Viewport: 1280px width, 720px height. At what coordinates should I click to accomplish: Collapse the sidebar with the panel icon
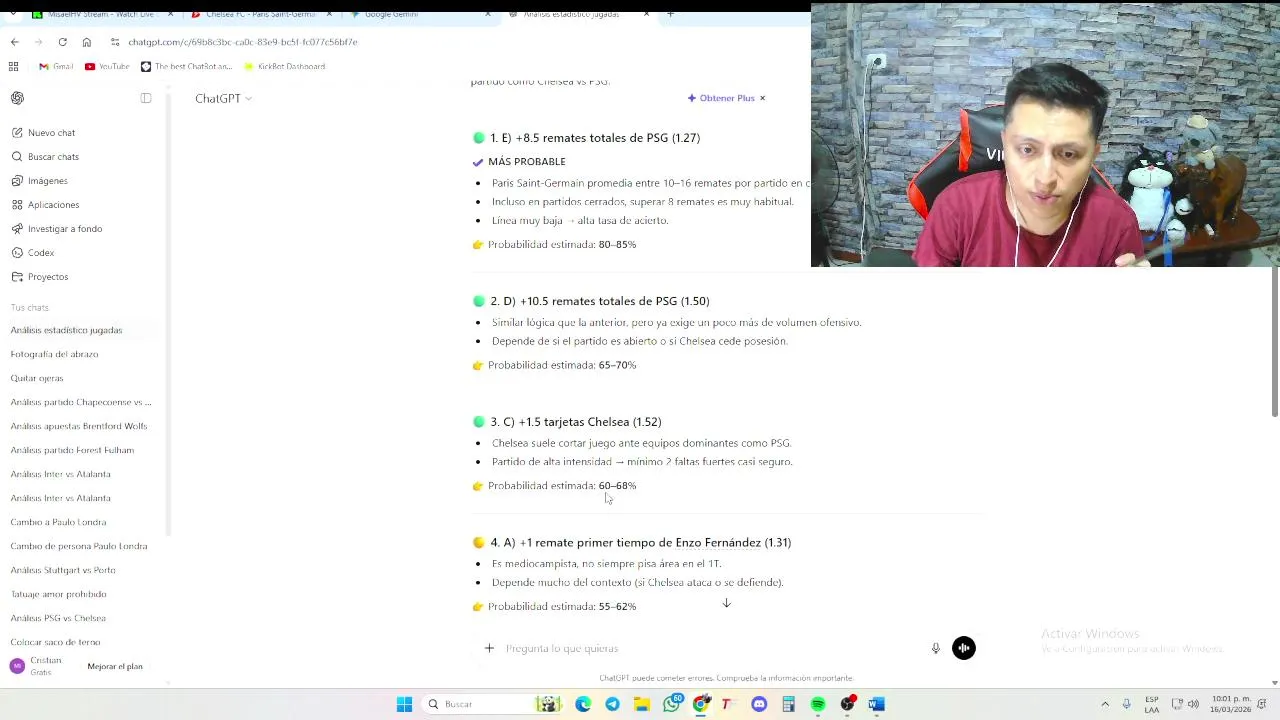coord(146,98)
